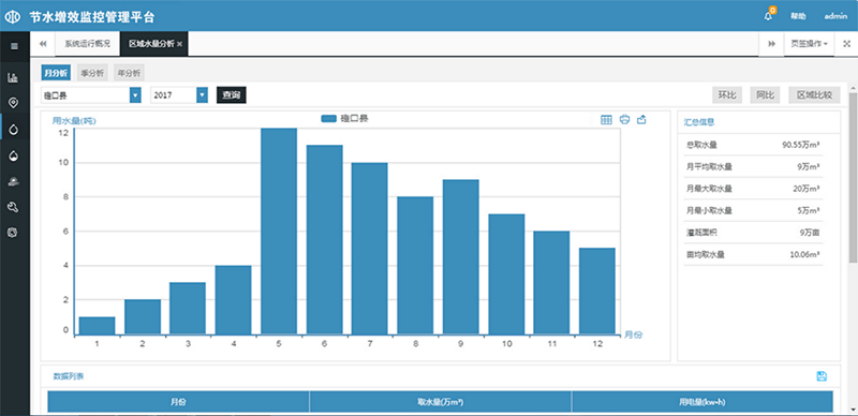The width and height of the screenshot is (858, 416).
Task: Expand the county selection dropdown
Action: pyautogui.click(x=135, y=95)
